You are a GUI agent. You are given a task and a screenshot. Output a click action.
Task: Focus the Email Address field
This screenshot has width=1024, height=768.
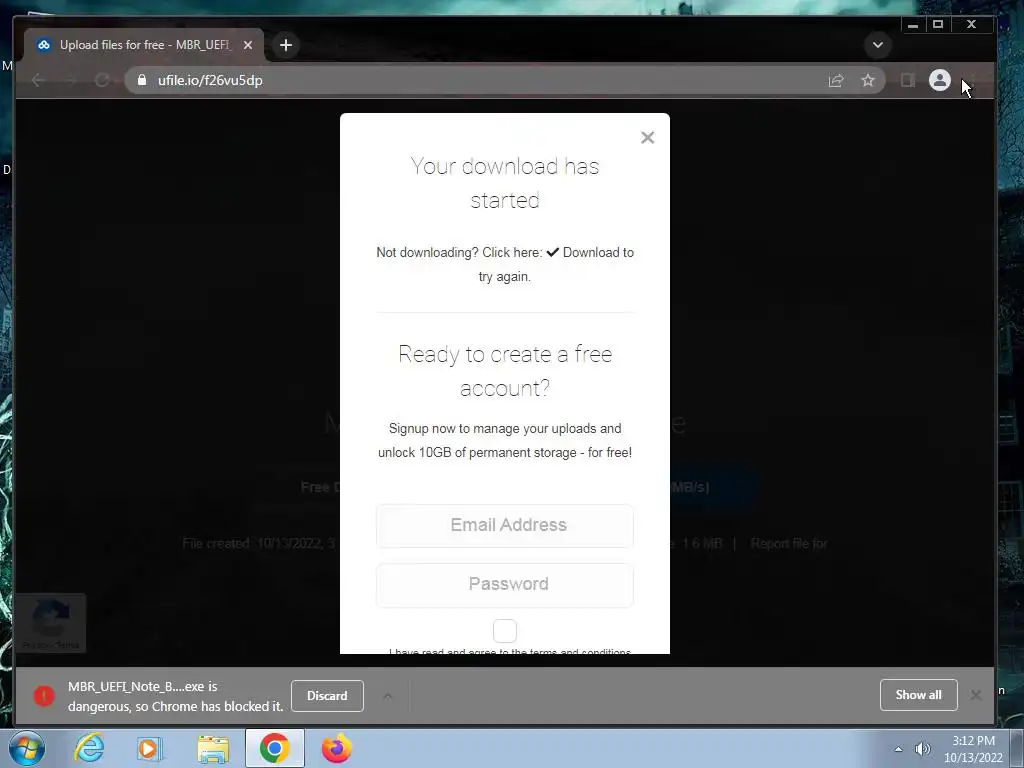505,526
